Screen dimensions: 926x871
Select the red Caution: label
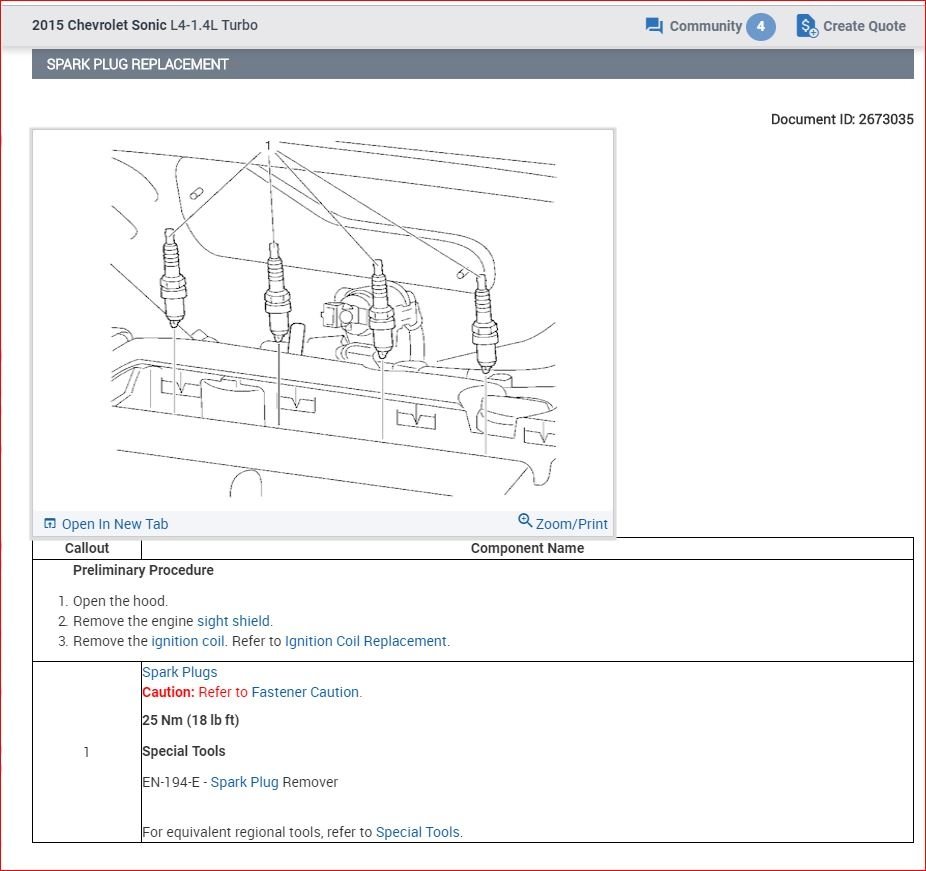(x=168, y=692)
